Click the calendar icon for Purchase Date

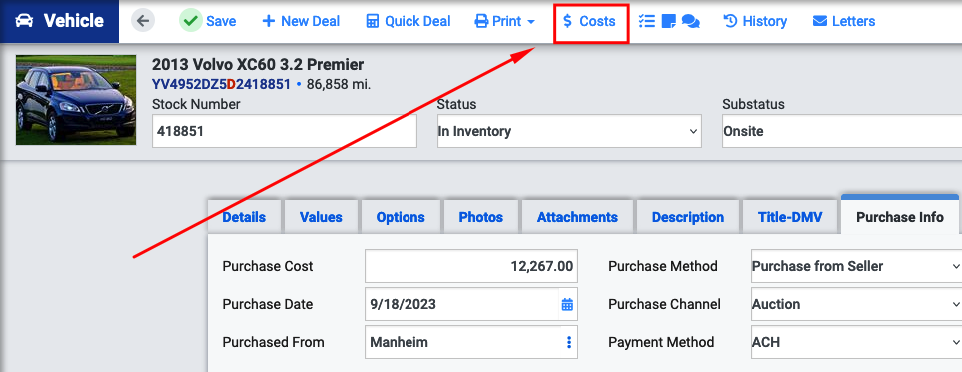point(567,304)
